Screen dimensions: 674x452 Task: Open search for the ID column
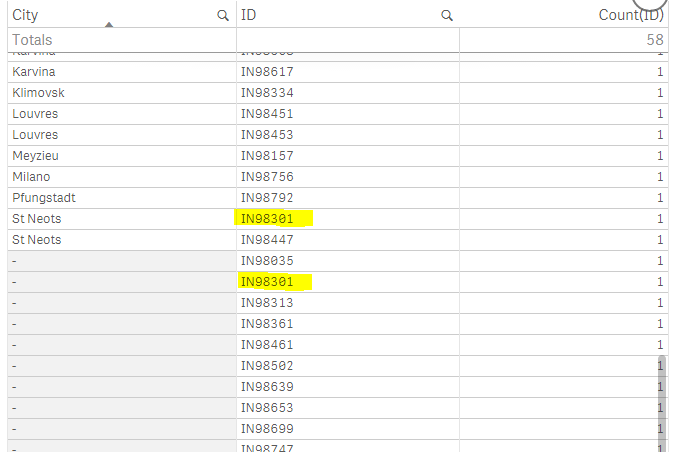447,15
